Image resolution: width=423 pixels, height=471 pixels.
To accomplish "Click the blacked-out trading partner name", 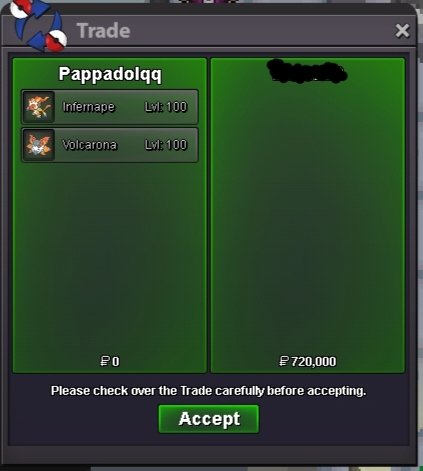I will coord(307,71).
